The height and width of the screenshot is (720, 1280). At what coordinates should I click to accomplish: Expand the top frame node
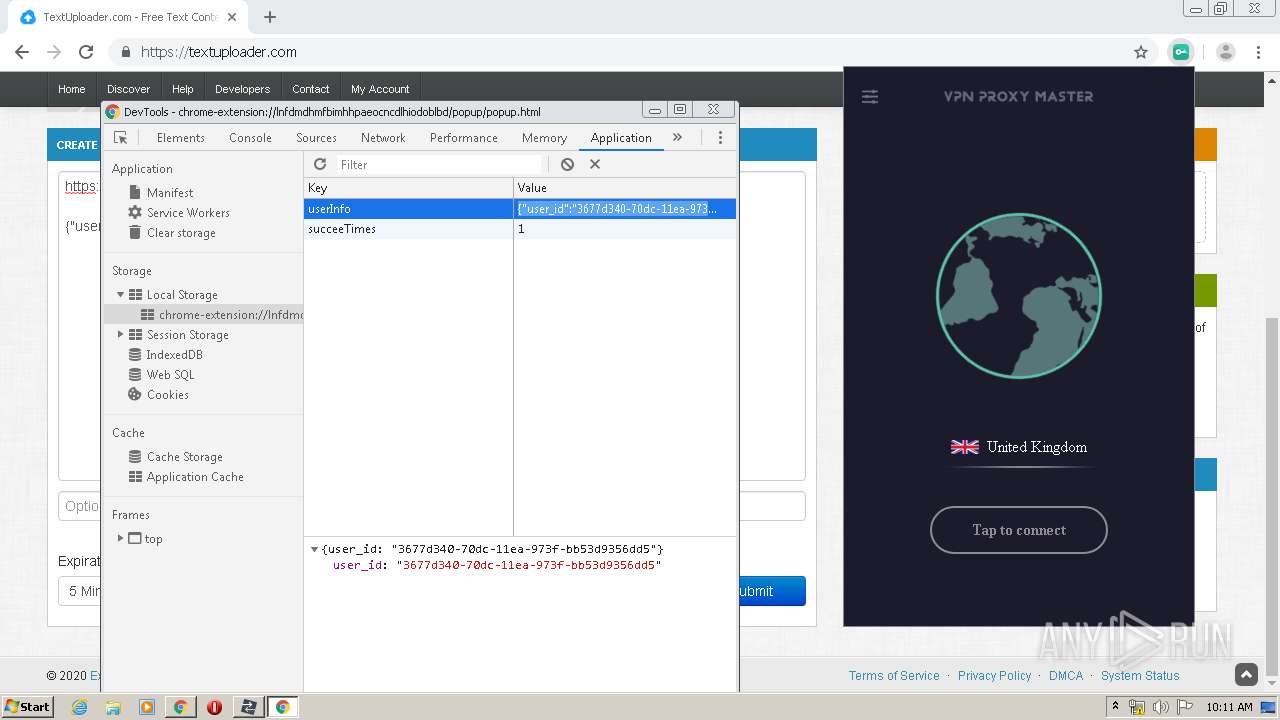pos(121,538)
